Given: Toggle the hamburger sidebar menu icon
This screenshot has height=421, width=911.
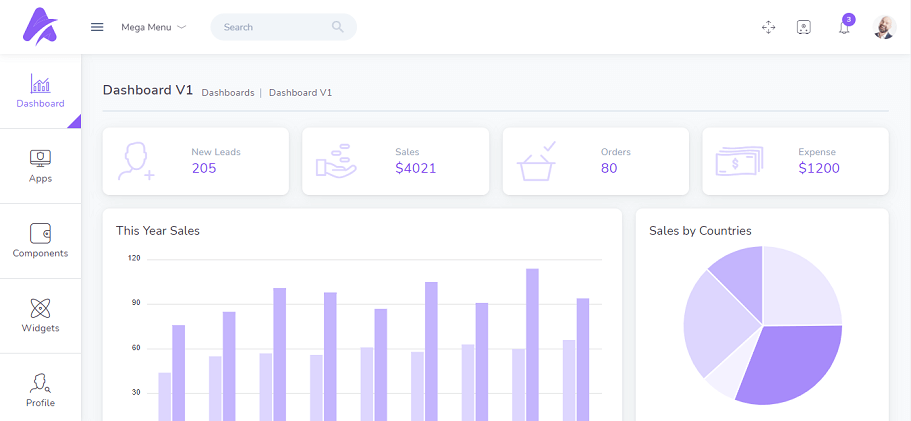Looking at the screenshot, I should tap(97, 27).
